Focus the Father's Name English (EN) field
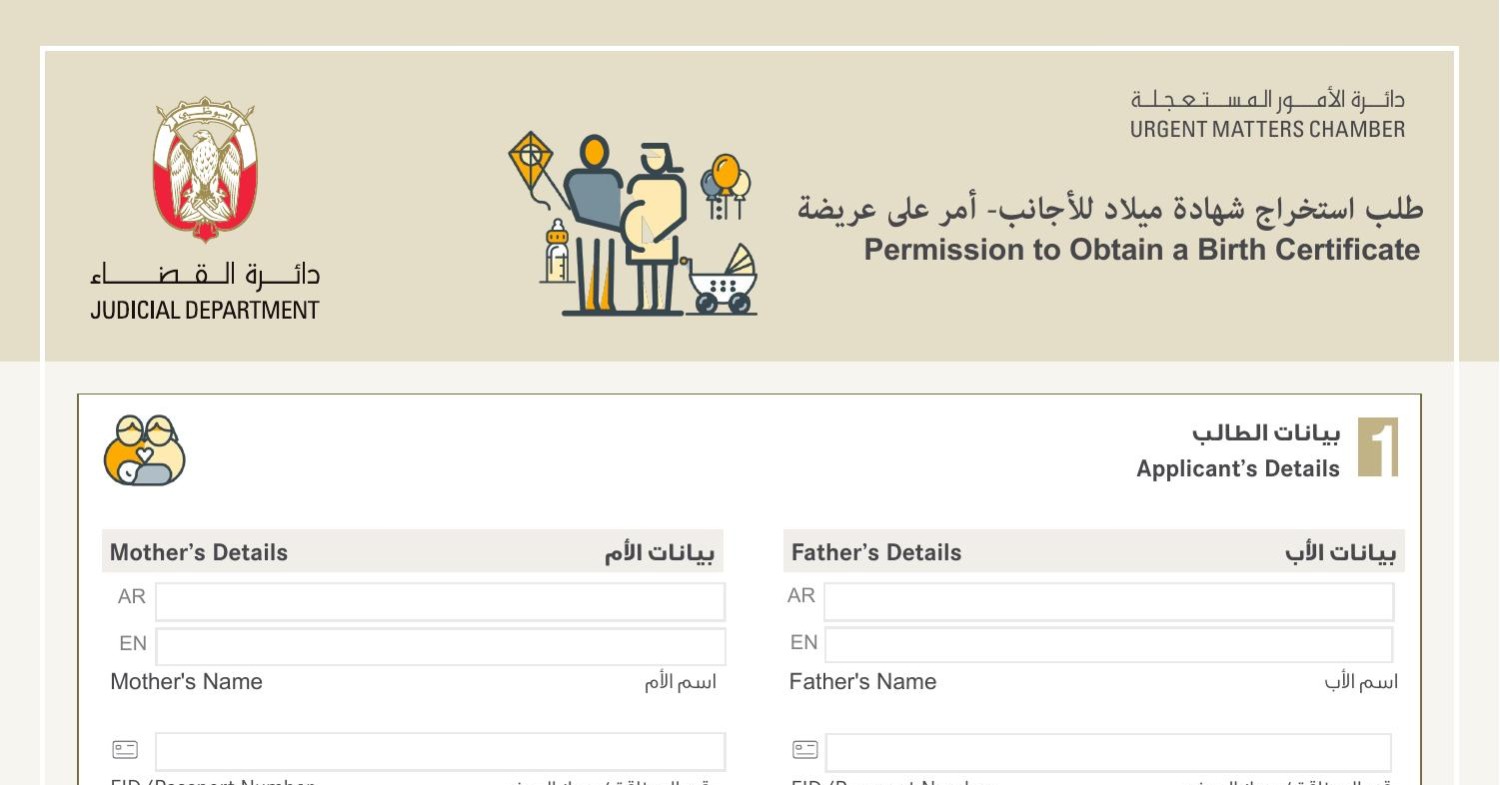Image resolution: width=1500 pixels, height=785 pixels. (1108, 645)
